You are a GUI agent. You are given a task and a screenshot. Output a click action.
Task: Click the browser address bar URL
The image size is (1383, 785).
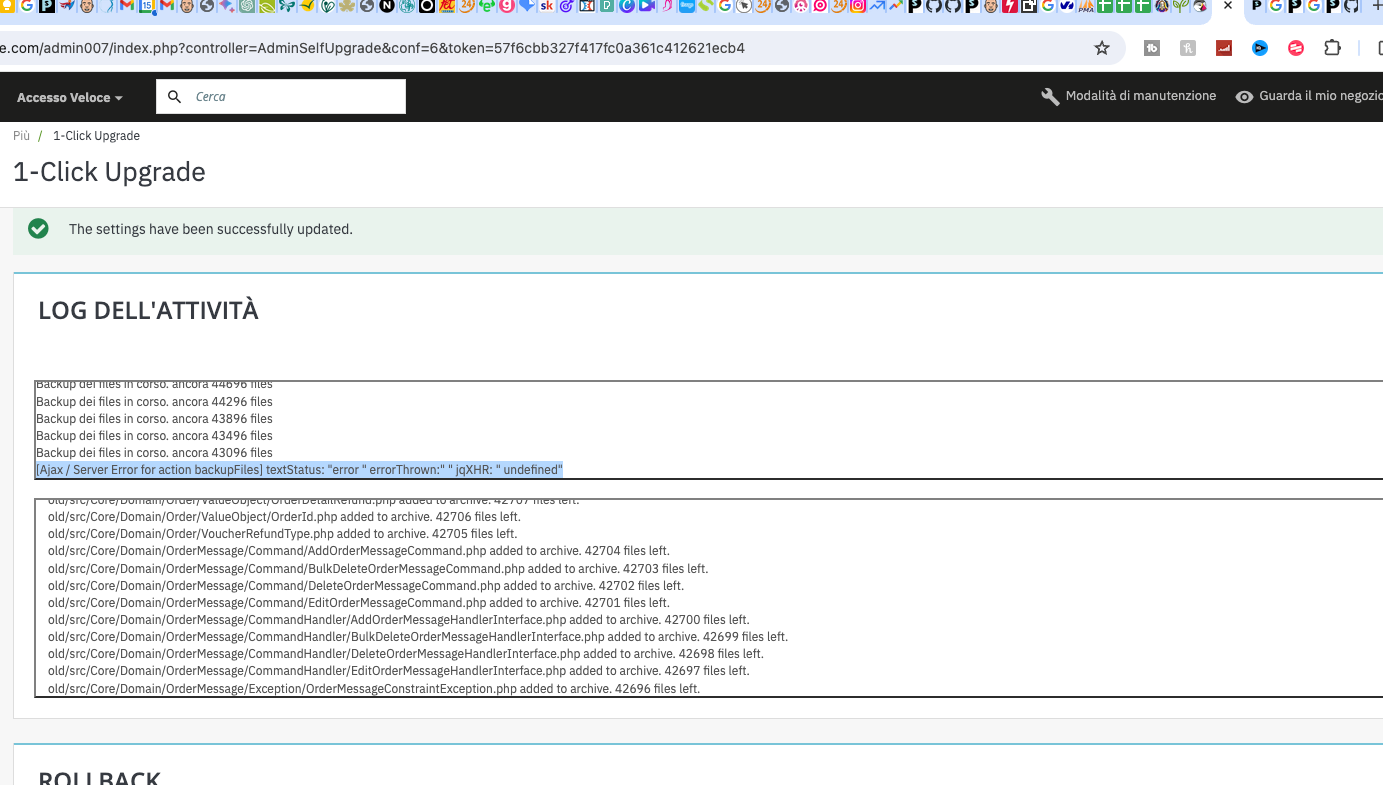372,48
